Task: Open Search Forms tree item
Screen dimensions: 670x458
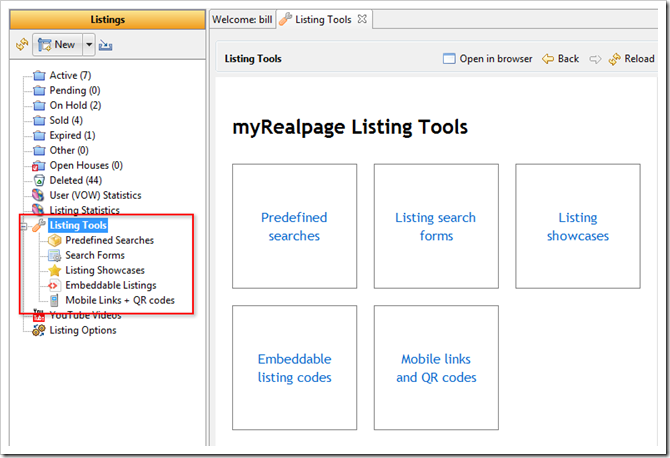Action: pos(95,255)
